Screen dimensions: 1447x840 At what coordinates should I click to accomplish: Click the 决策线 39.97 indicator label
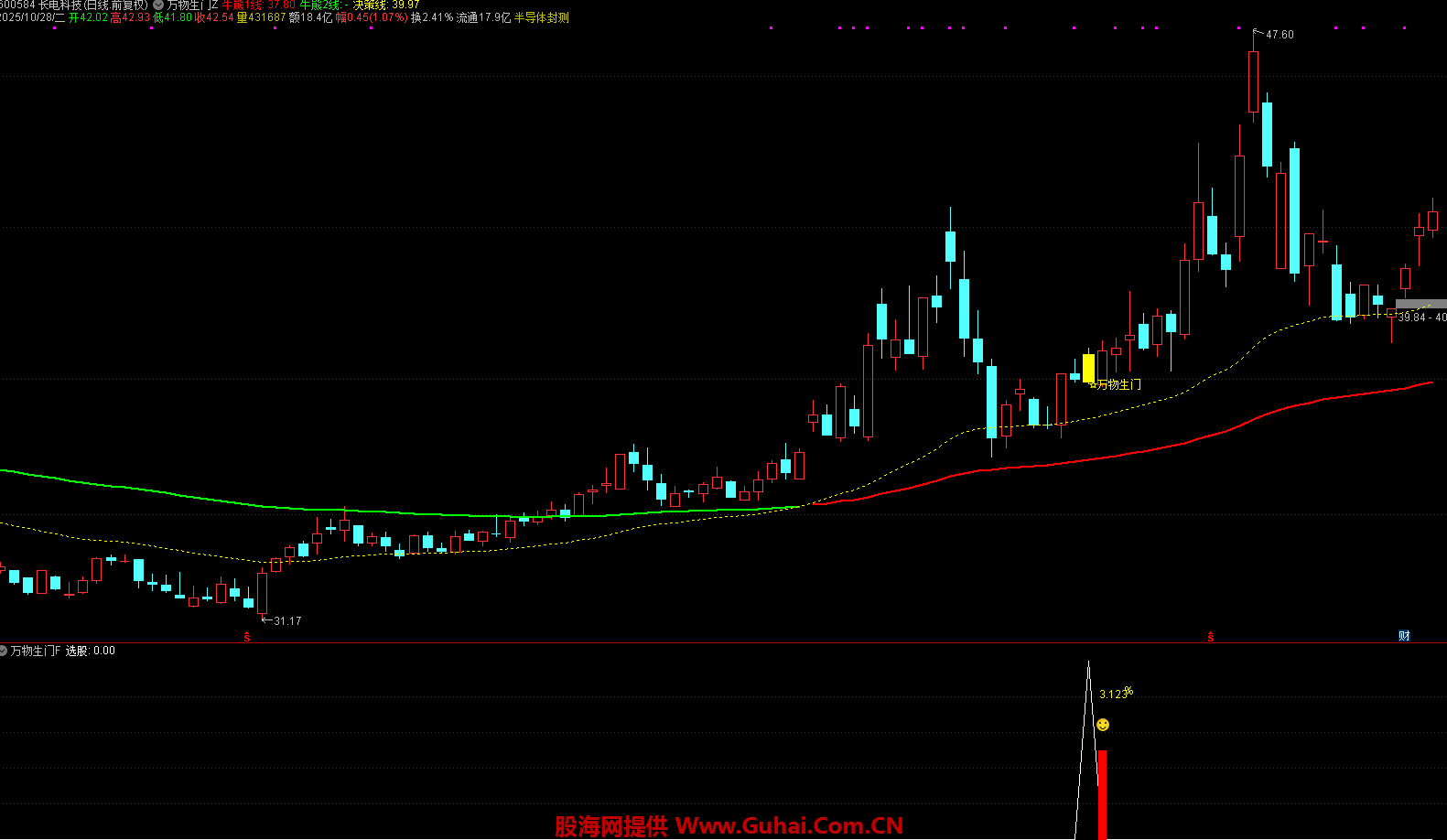pos(386,5)
